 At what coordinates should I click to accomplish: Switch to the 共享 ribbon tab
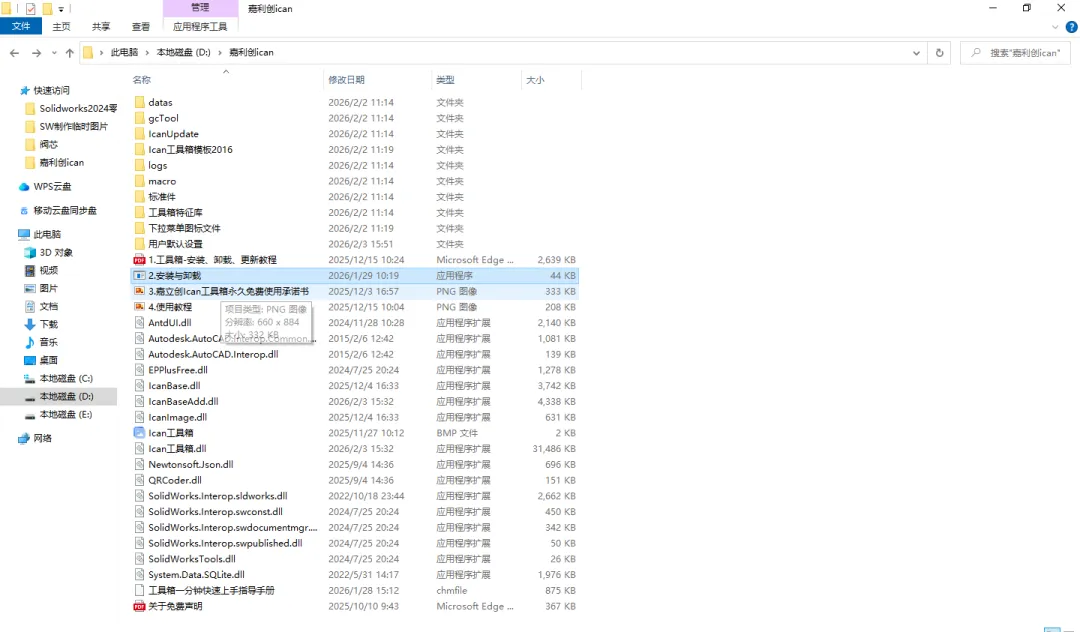click(101, 27)
